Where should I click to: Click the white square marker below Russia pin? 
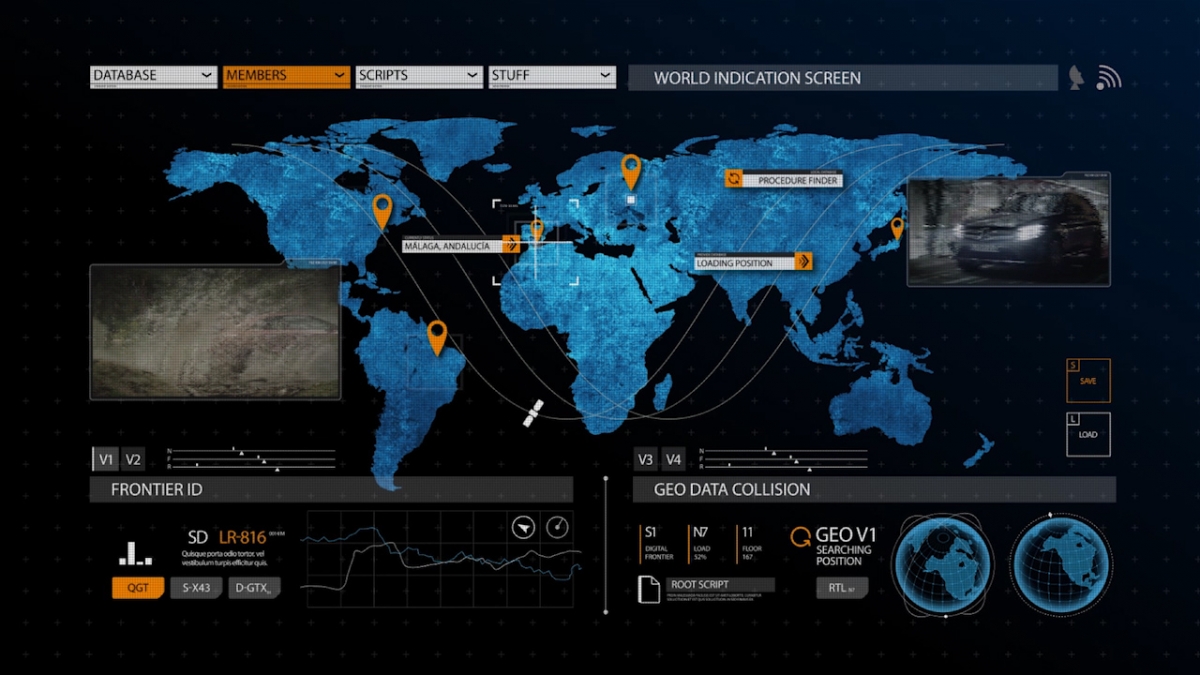point(631,199)
